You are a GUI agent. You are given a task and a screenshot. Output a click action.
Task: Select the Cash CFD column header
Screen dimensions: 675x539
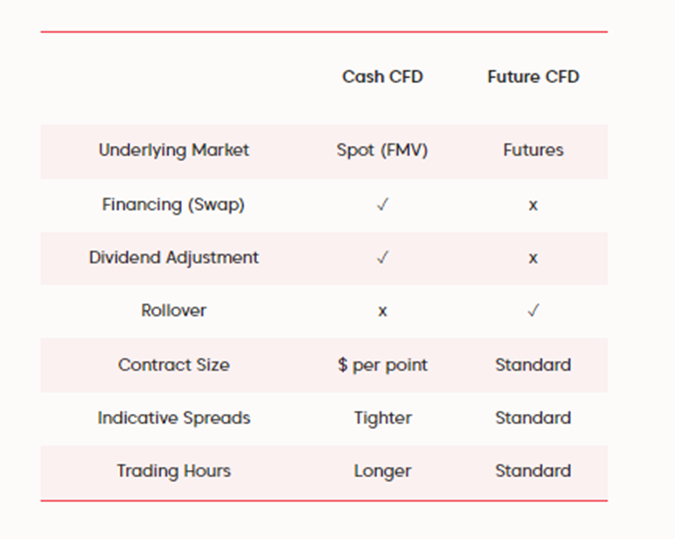pos(383,77)
